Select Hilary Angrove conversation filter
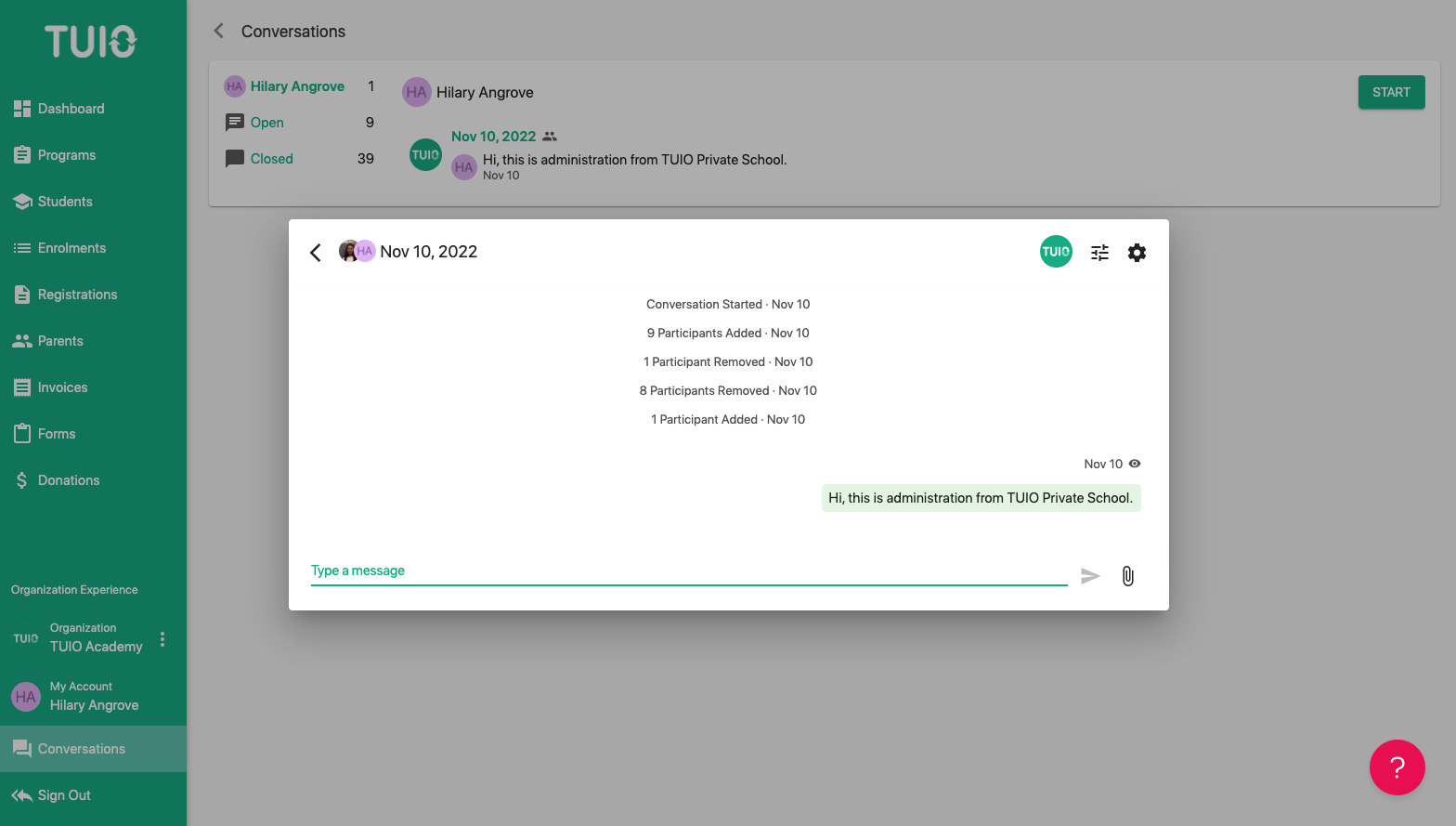 click(297, 86)
